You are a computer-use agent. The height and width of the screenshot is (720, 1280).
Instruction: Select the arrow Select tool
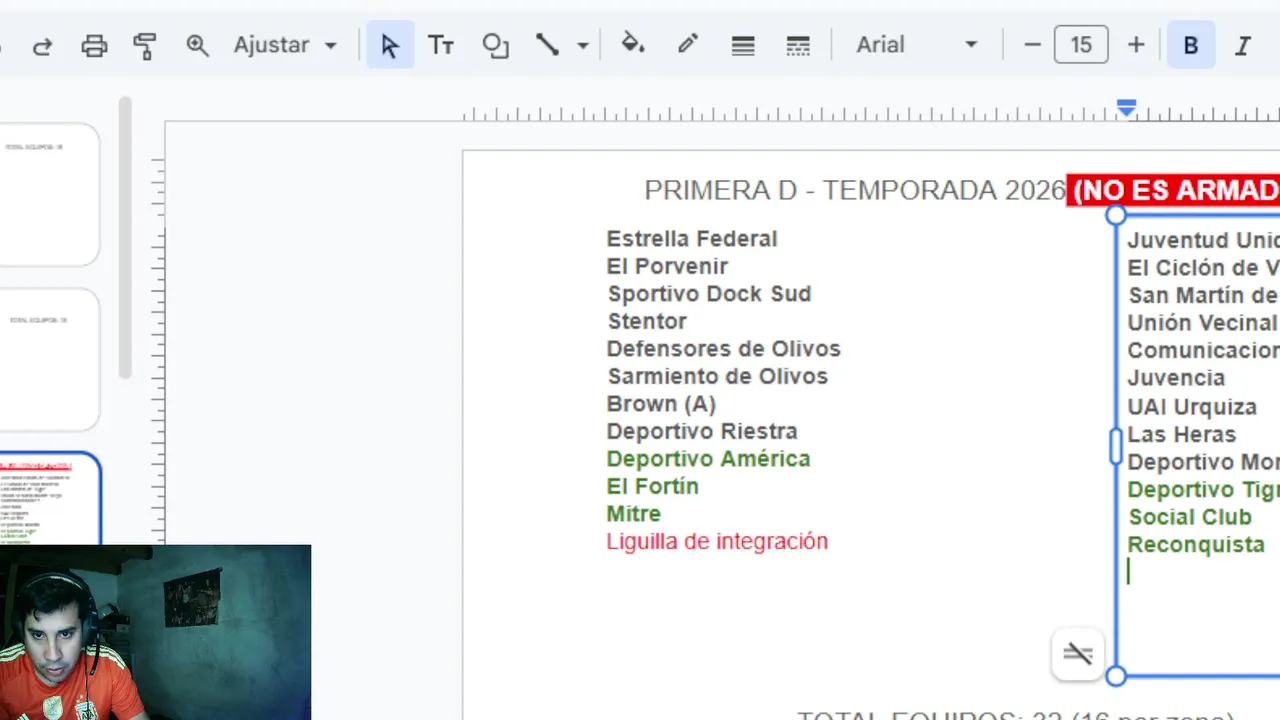pyautogui.click(x=390, y=45)
